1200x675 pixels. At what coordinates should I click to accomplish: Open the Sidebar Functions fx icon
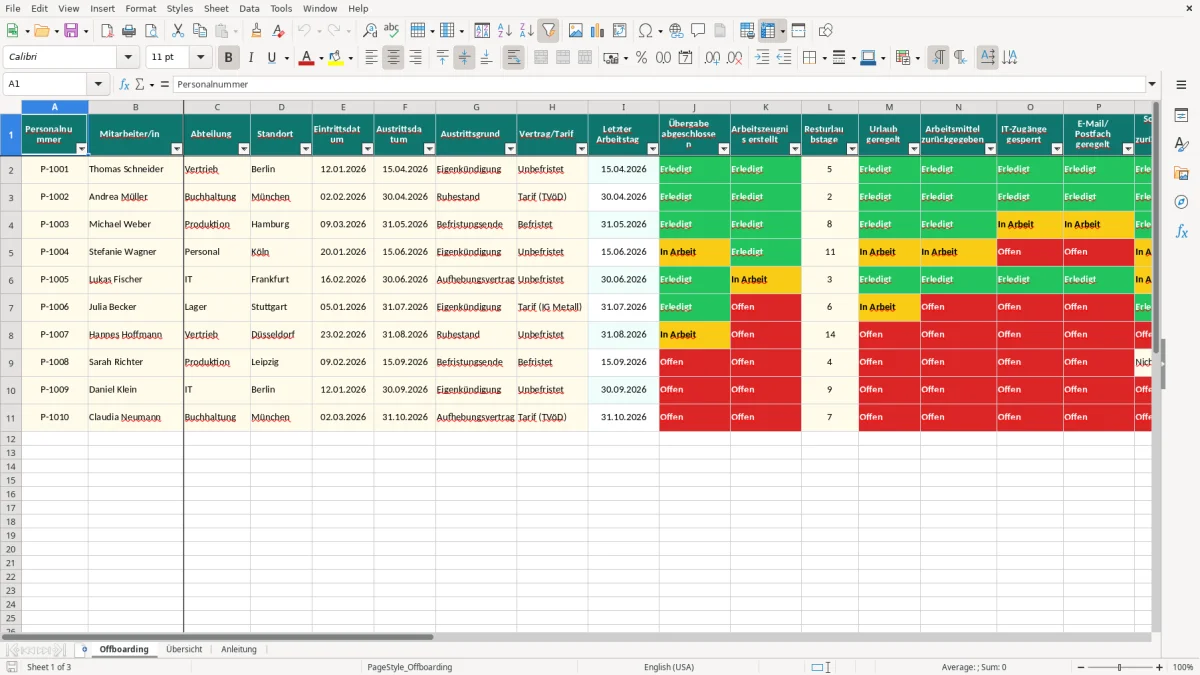[x=1181, y=231]
